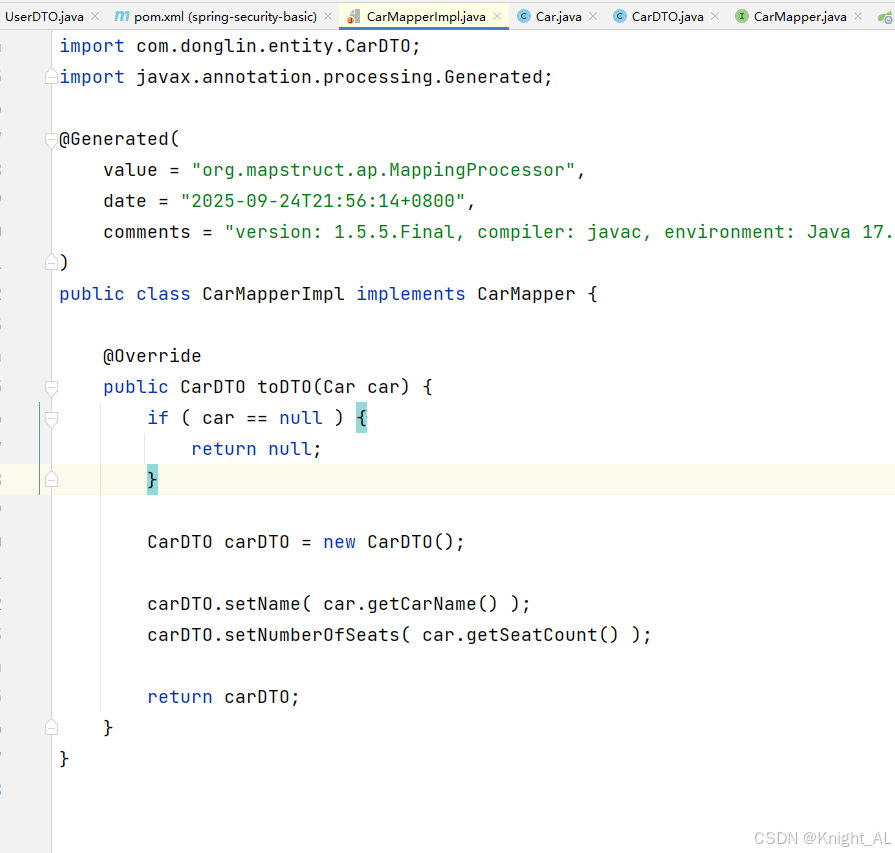Viewport: 895px width, 853px height.
Task: Collapse the import statements fold marker
Action: click(x=51, y=77)
